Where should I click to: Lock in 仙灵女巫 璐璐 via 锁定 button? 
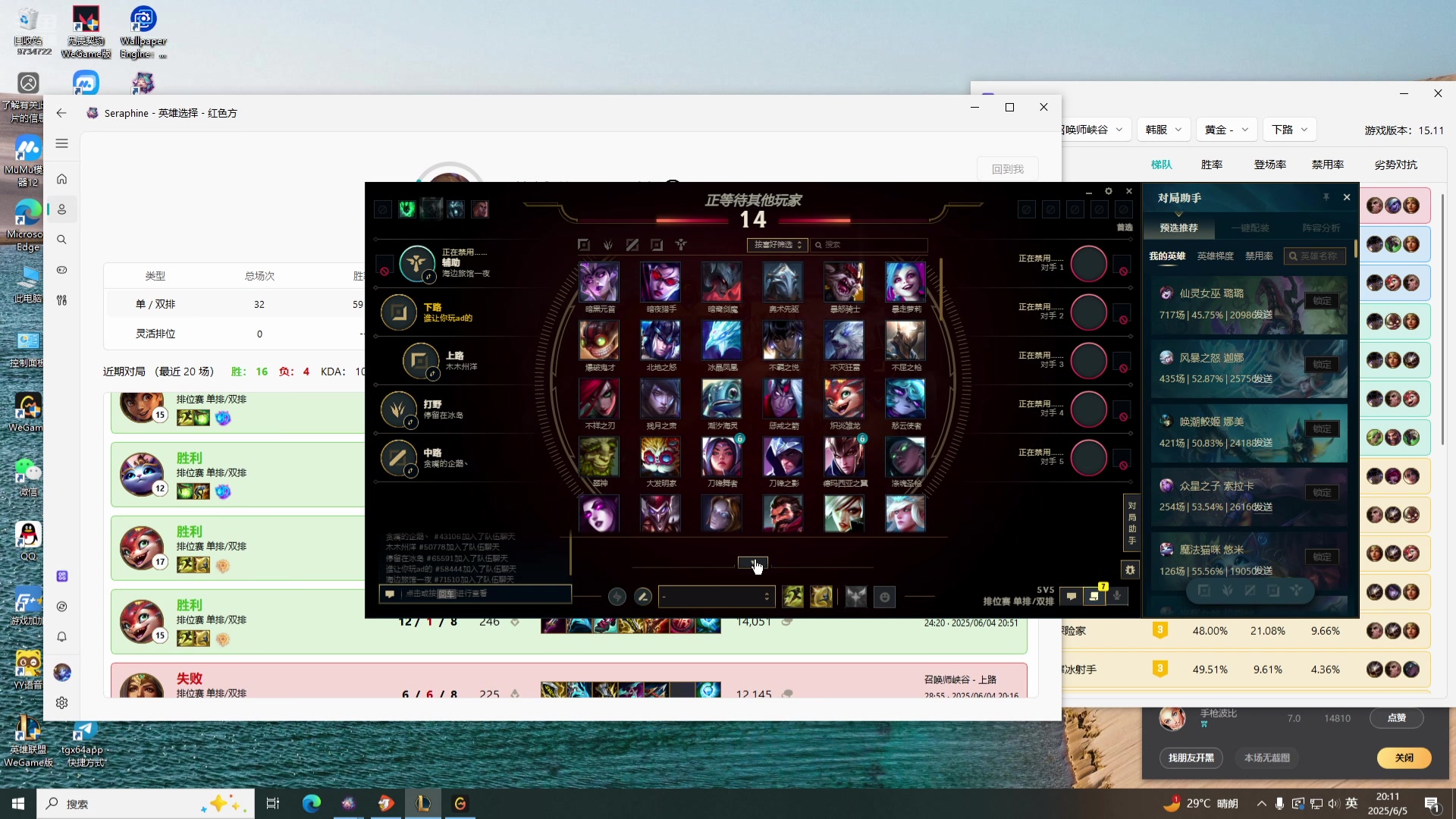1322,301
